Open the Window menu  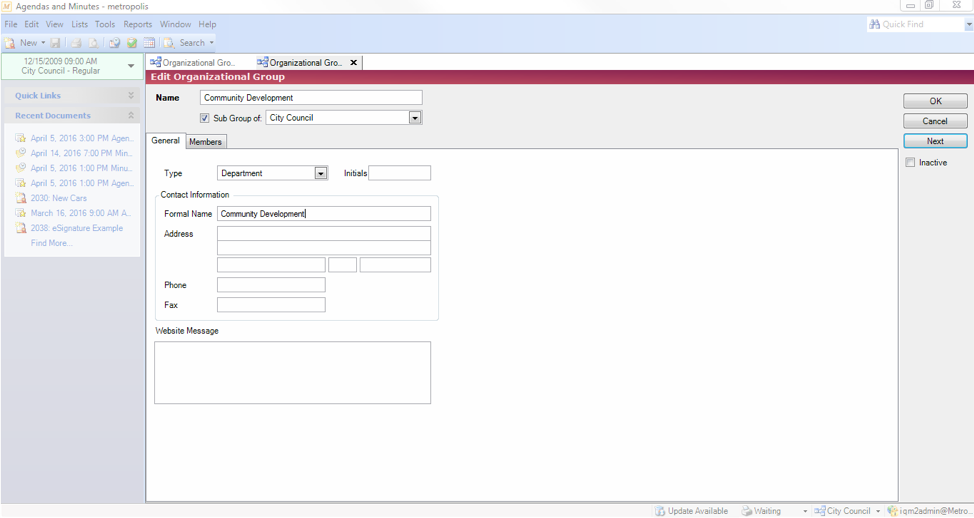[x=175, y=24]
